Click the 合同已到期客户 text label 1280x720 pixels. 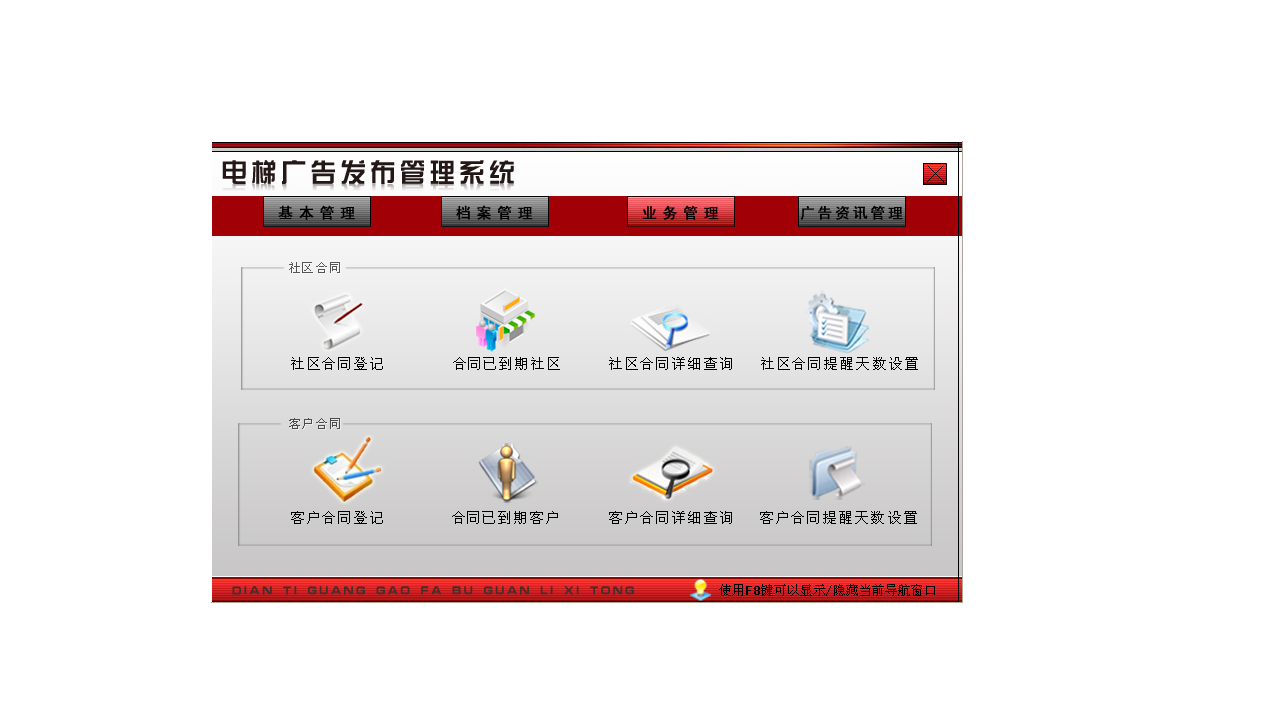[x=506, y=519]
